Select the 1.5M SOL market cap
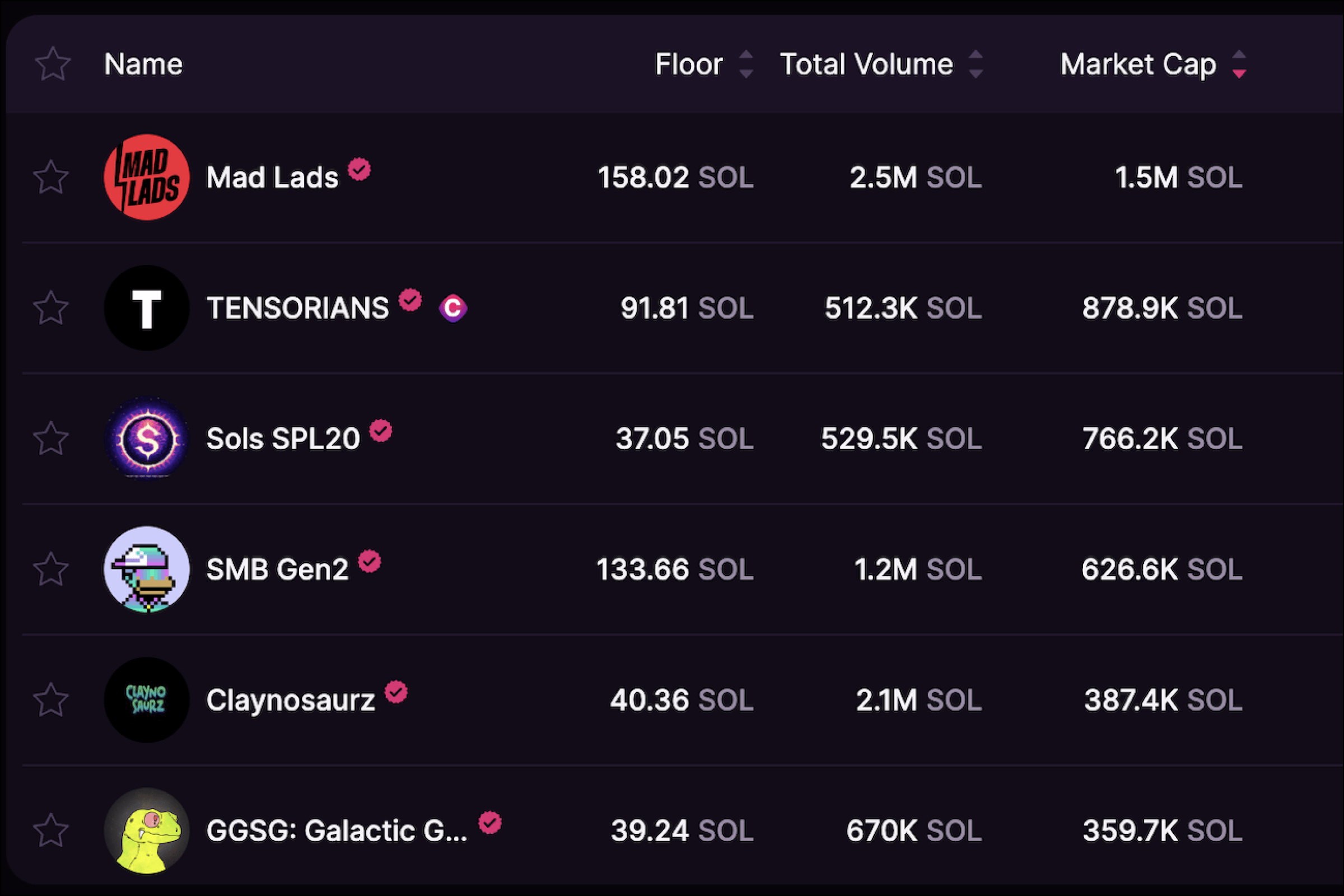This screenshot has height=896, width=1344. pyautogui.click(x=1179, y=177)
